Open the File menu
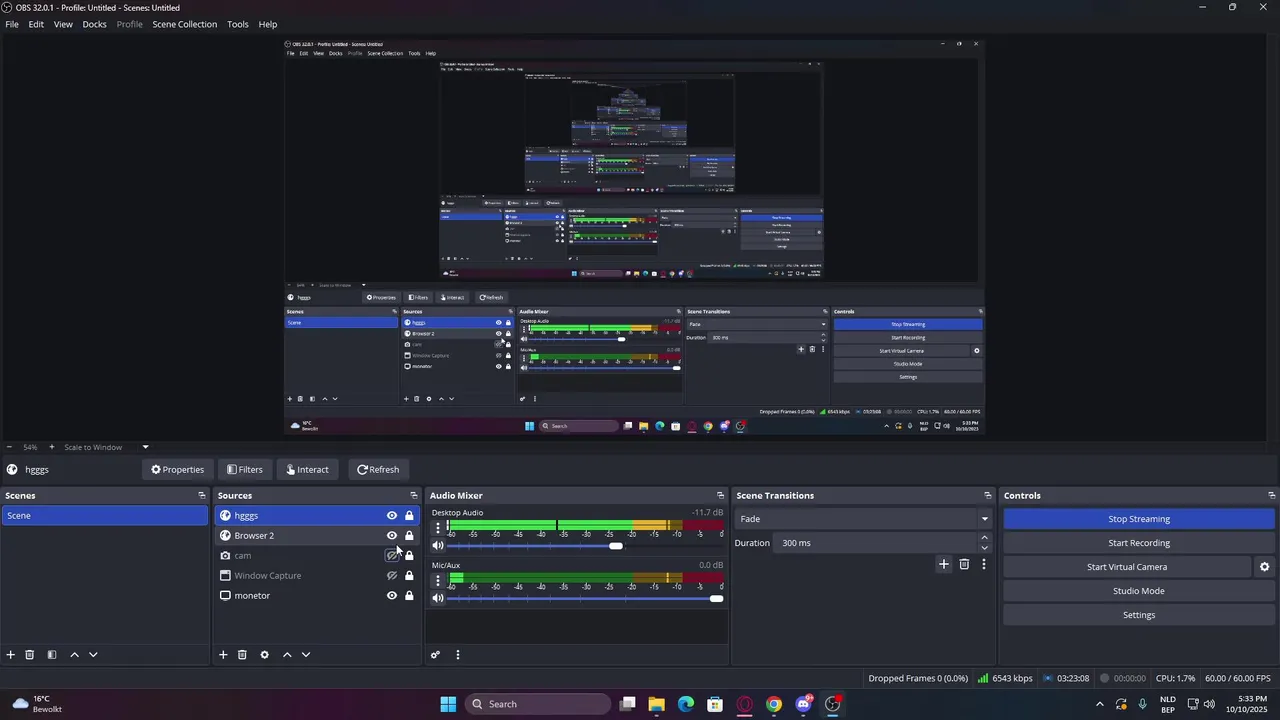Image resolution: width=1280 pixels, height=720 pixels. 12,24
